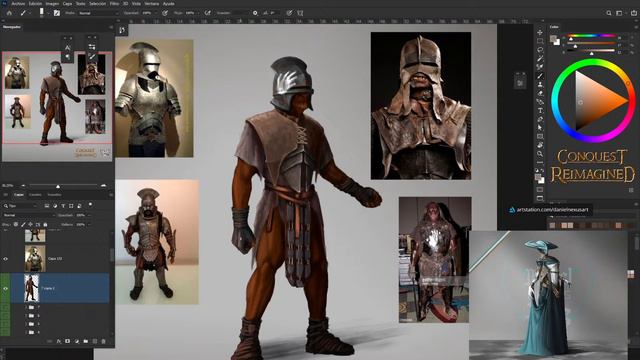This screenshot has height=360, width=640.
Task: Open the Archivo menu
Action: pyautogui.click(x=18, y=4)
